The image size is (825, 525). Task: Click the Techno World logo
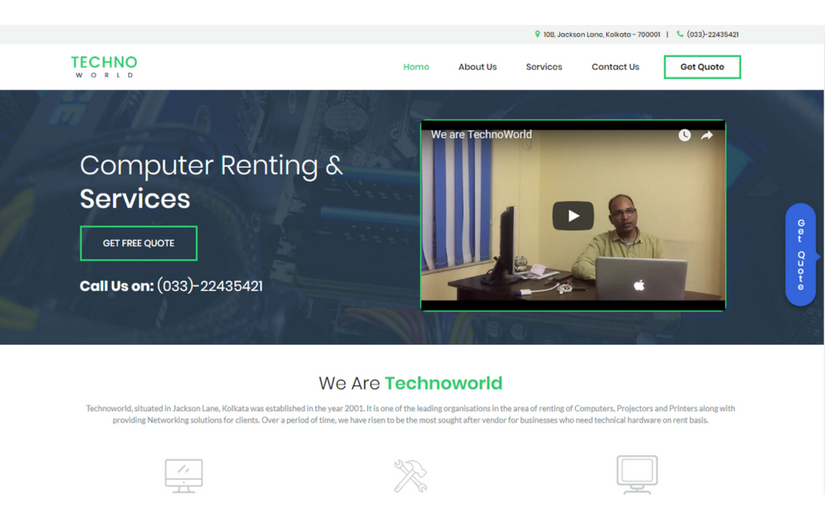[x=104, y=67]
